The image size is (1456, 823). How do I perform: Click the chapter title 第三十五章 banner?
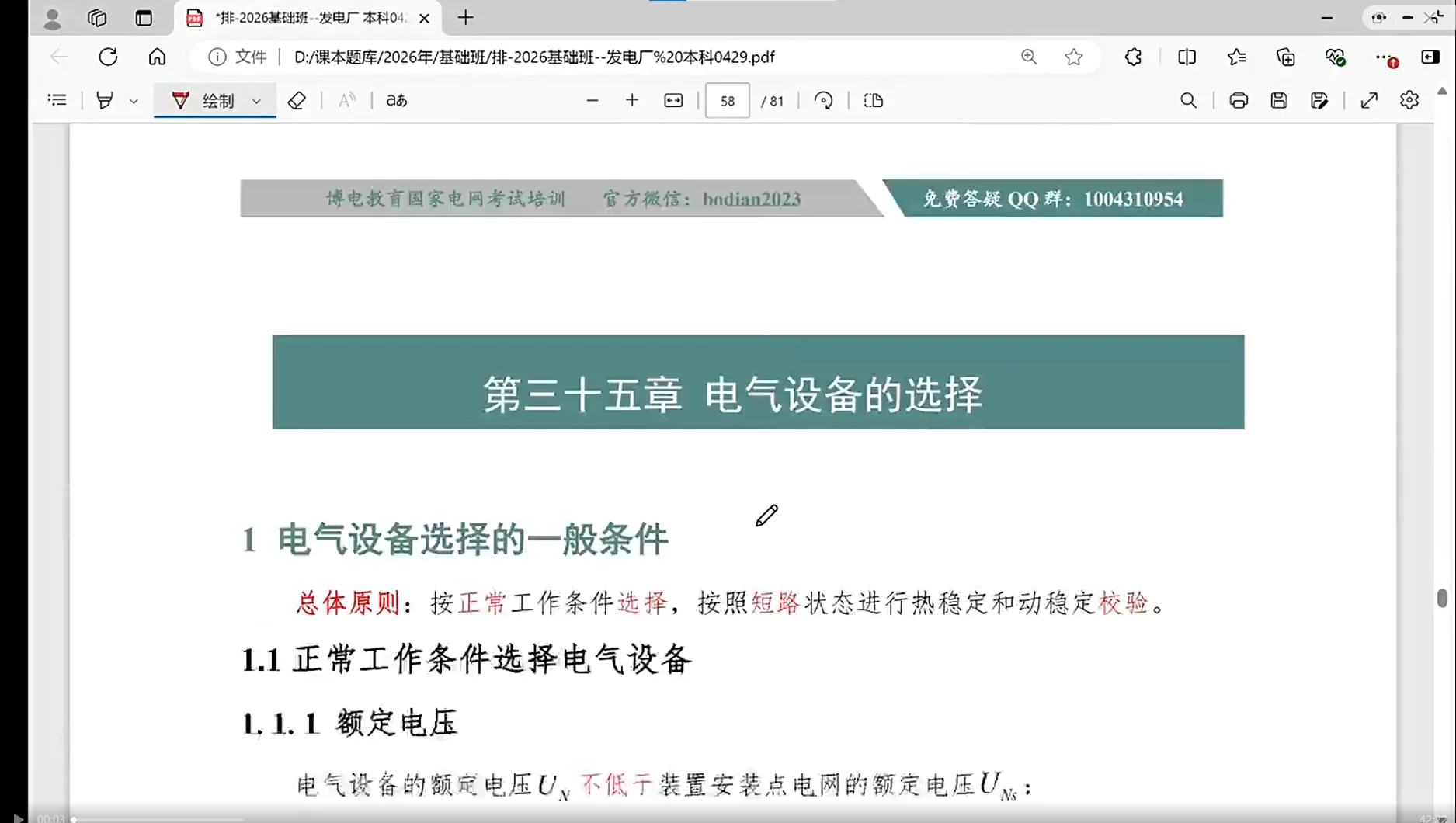pyautogui.click(x=758, y=382)
